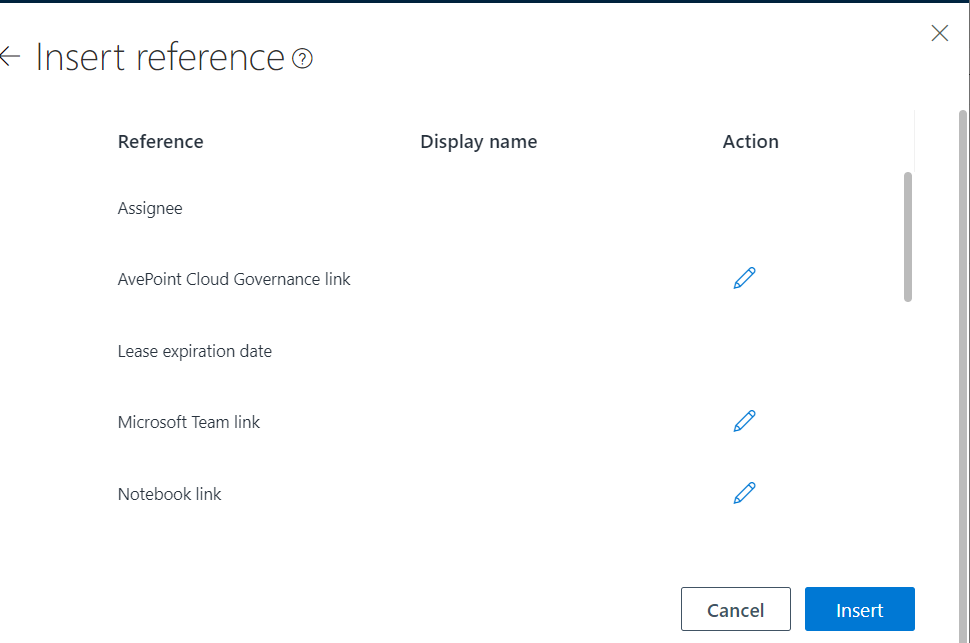
Task: Select the Lease expiration date reference
Action: pyautogui.click(x=194, y=351)
